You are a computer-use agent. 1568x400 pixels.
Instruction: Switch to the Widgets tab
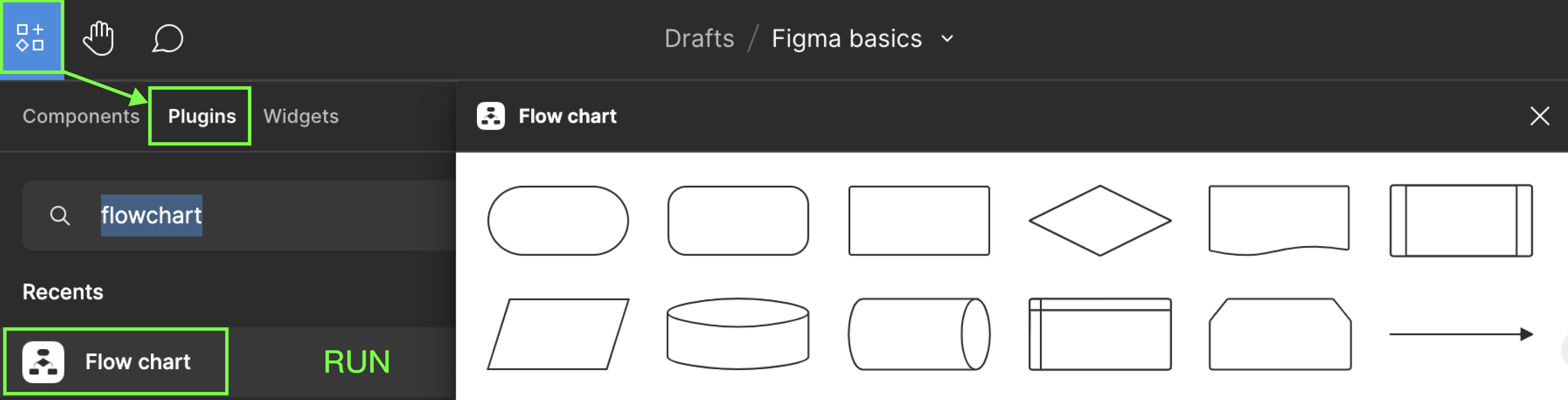click(x=301, y=116)
